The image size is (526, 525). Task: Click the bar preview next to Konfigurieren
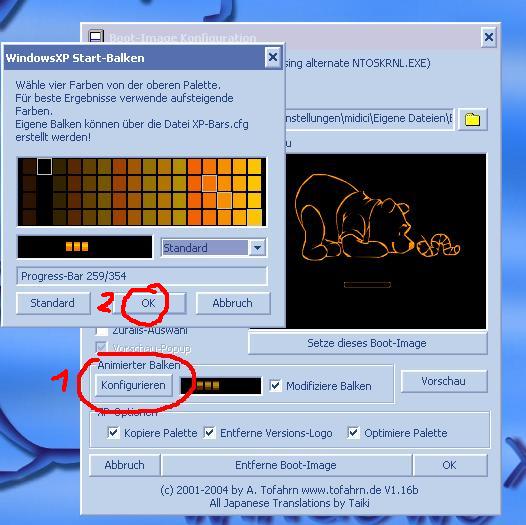[221, 385]
